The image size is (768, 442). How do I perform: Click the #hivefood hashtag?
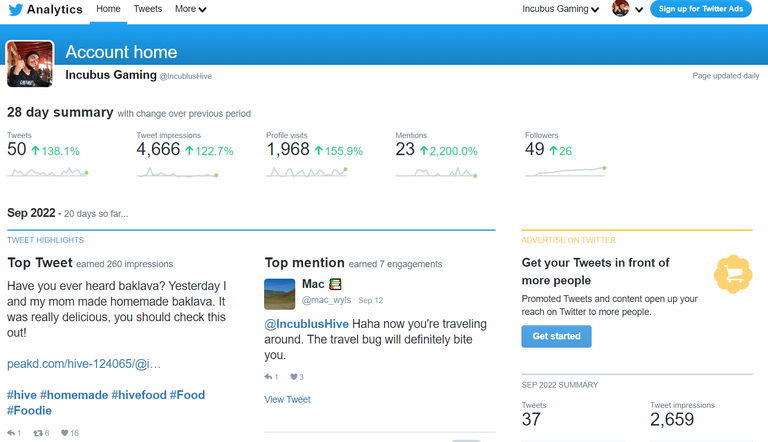pyautogui.click(x=139, y=395)
